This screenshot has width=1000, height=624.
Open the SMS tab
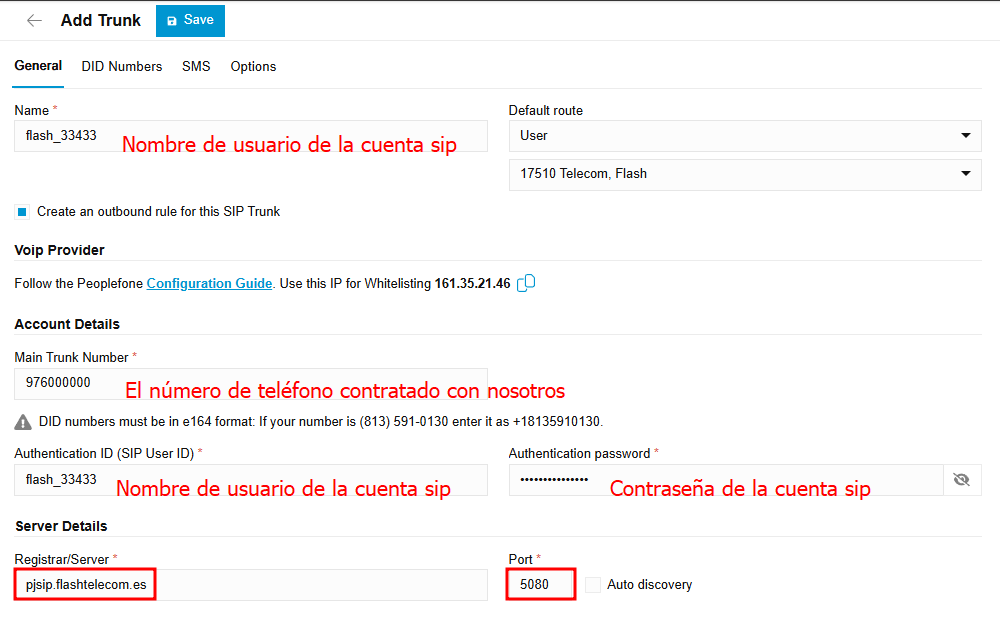click(x=196, y=67)
